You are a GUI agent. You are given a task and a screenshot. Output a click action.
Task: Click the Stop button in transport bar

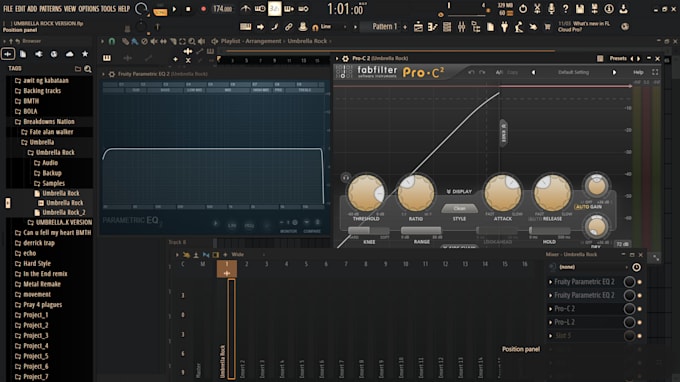(188, 9)
